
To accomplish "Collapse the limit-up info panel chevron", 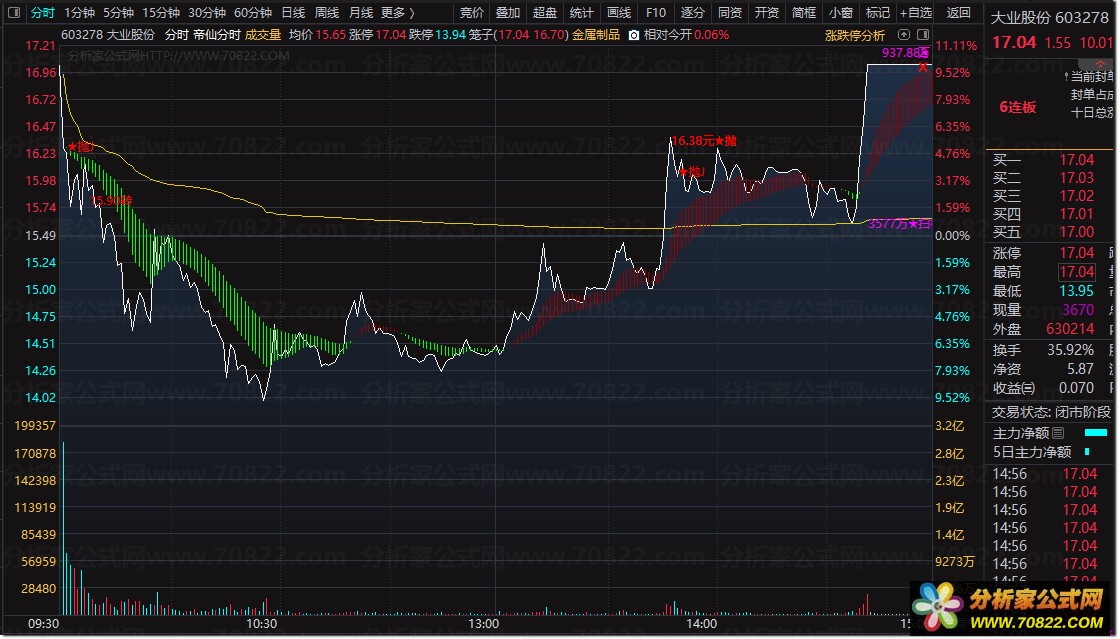I will tap(1100, 64).
